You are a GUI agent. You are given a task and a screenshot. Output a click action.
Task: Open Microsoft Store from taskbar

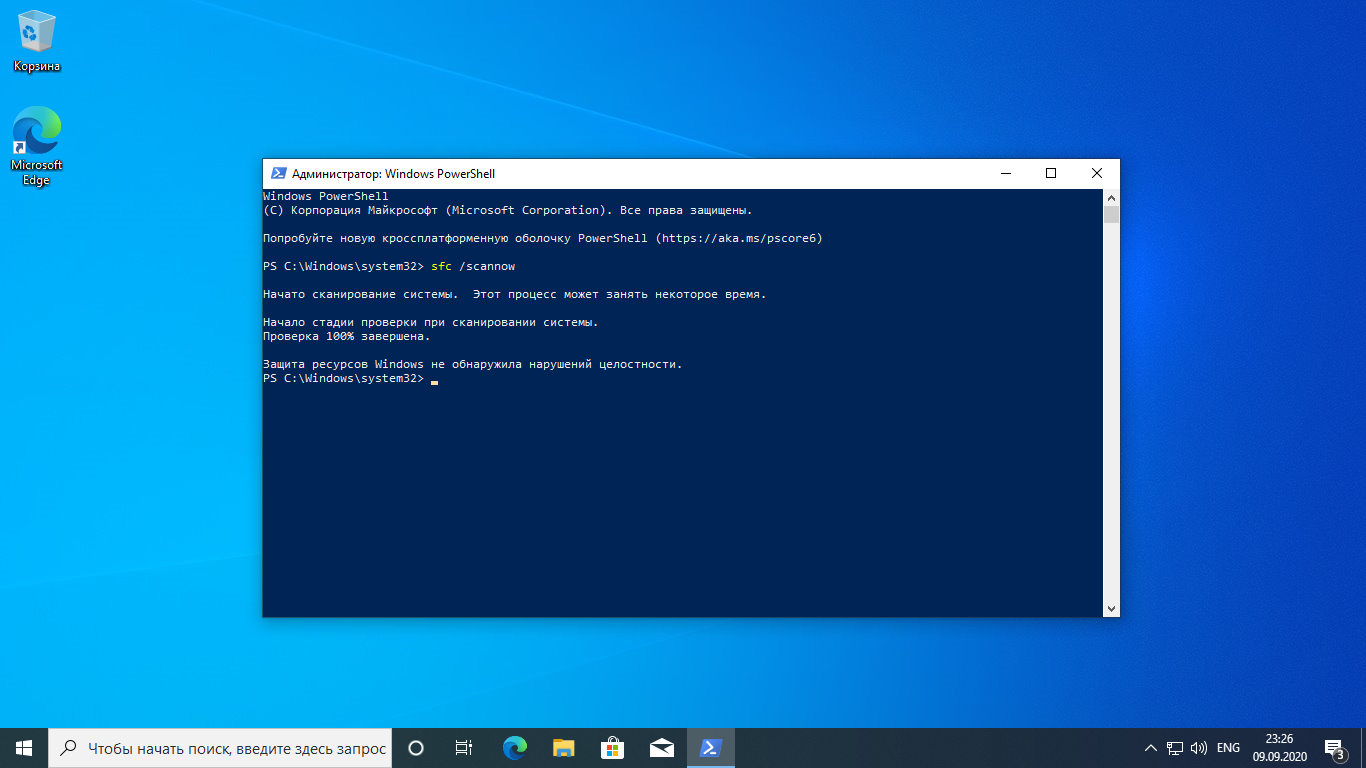[x=613, y=748]
